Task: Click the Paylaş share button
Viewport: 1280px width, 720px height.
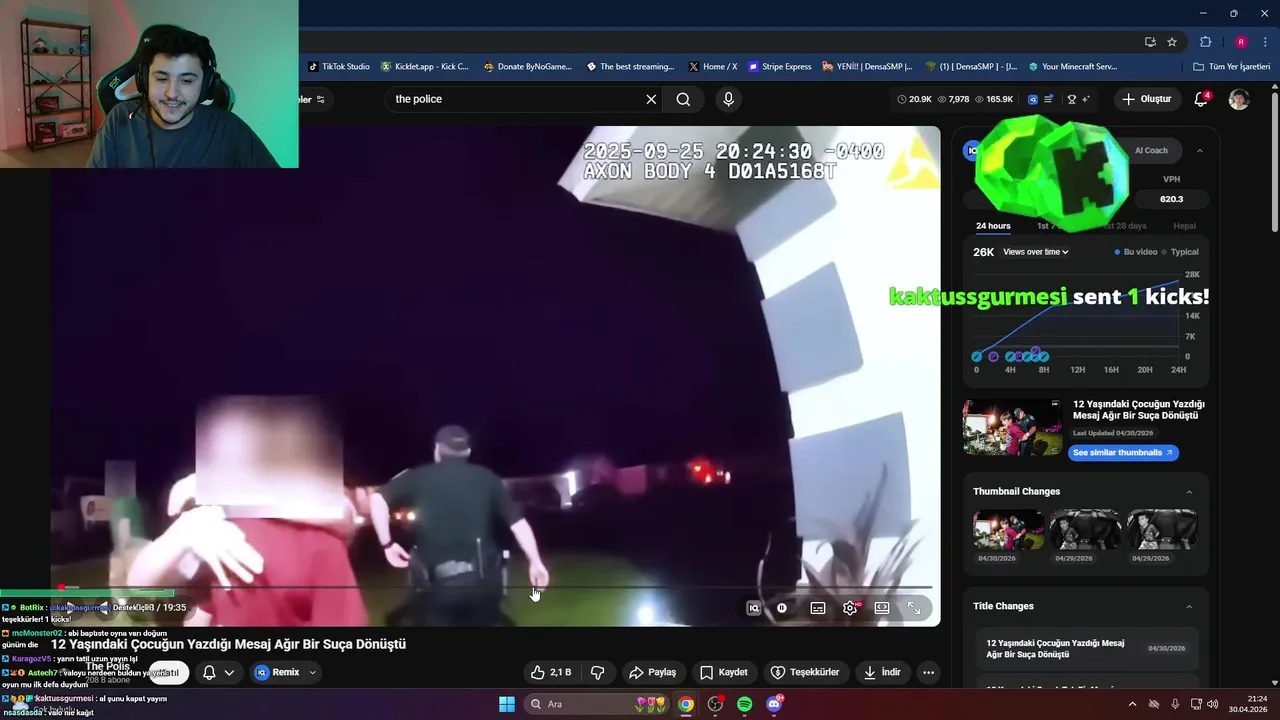Action: pos(652,672)
